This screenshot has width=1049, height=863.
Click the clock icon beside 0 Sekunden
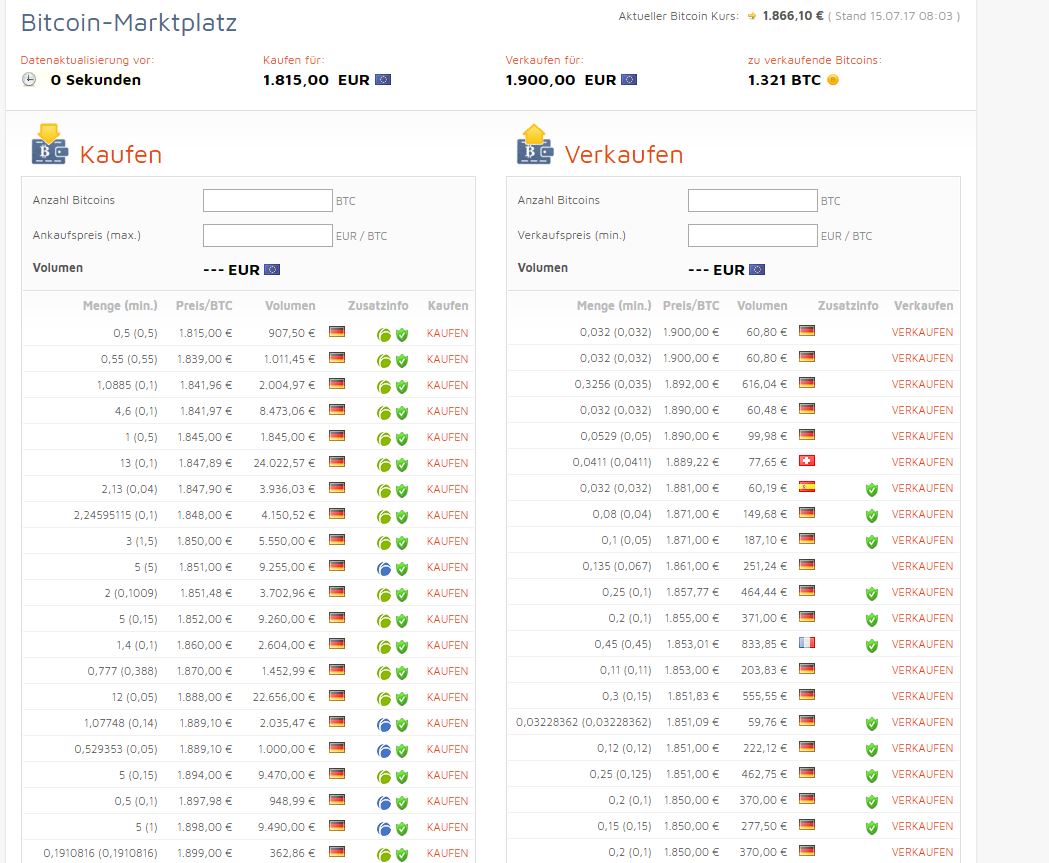click(29, 80)
